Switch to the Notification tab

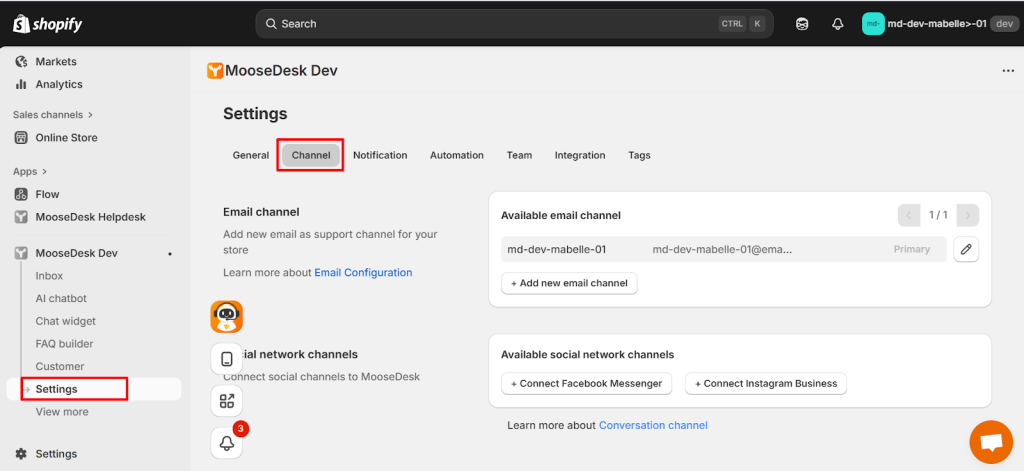point(380,156)
